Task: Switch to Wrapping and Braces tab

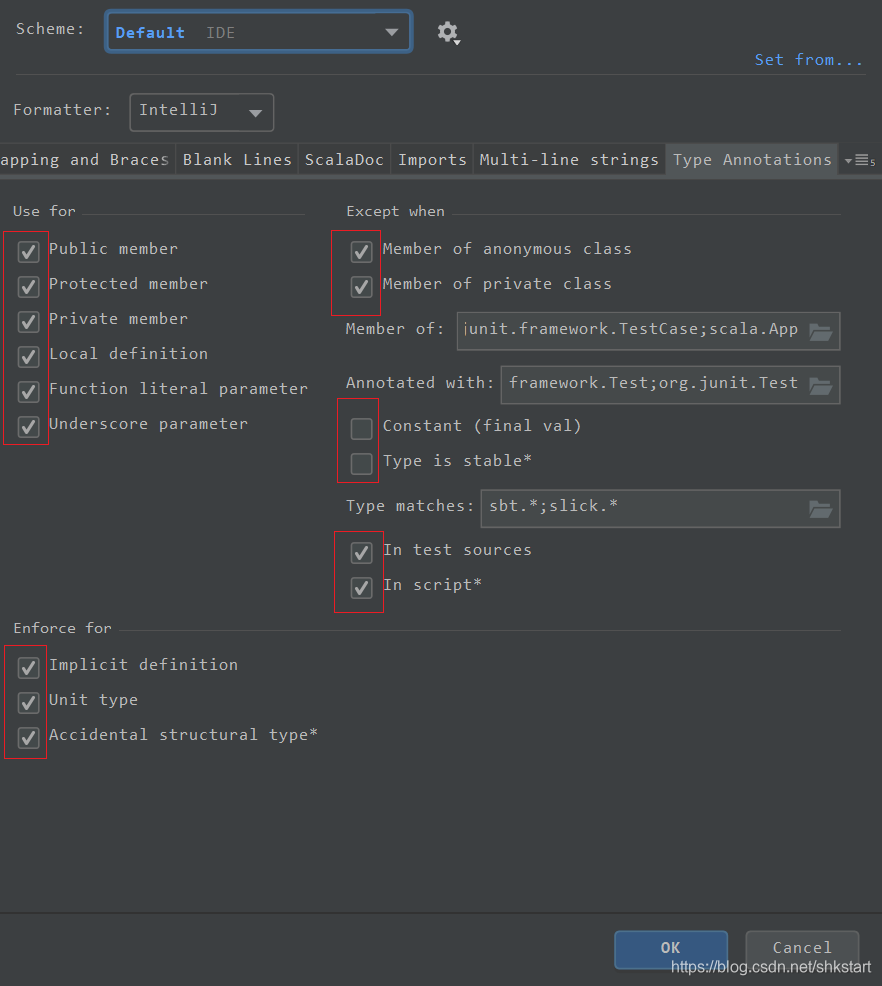Action: click(x=85, y=160)
